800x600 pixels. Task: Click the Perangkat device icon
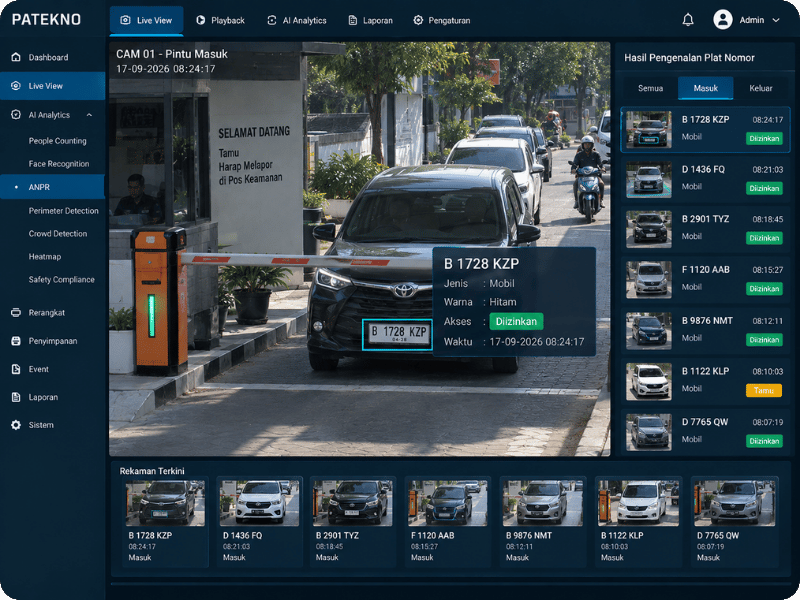coord(16,313)
